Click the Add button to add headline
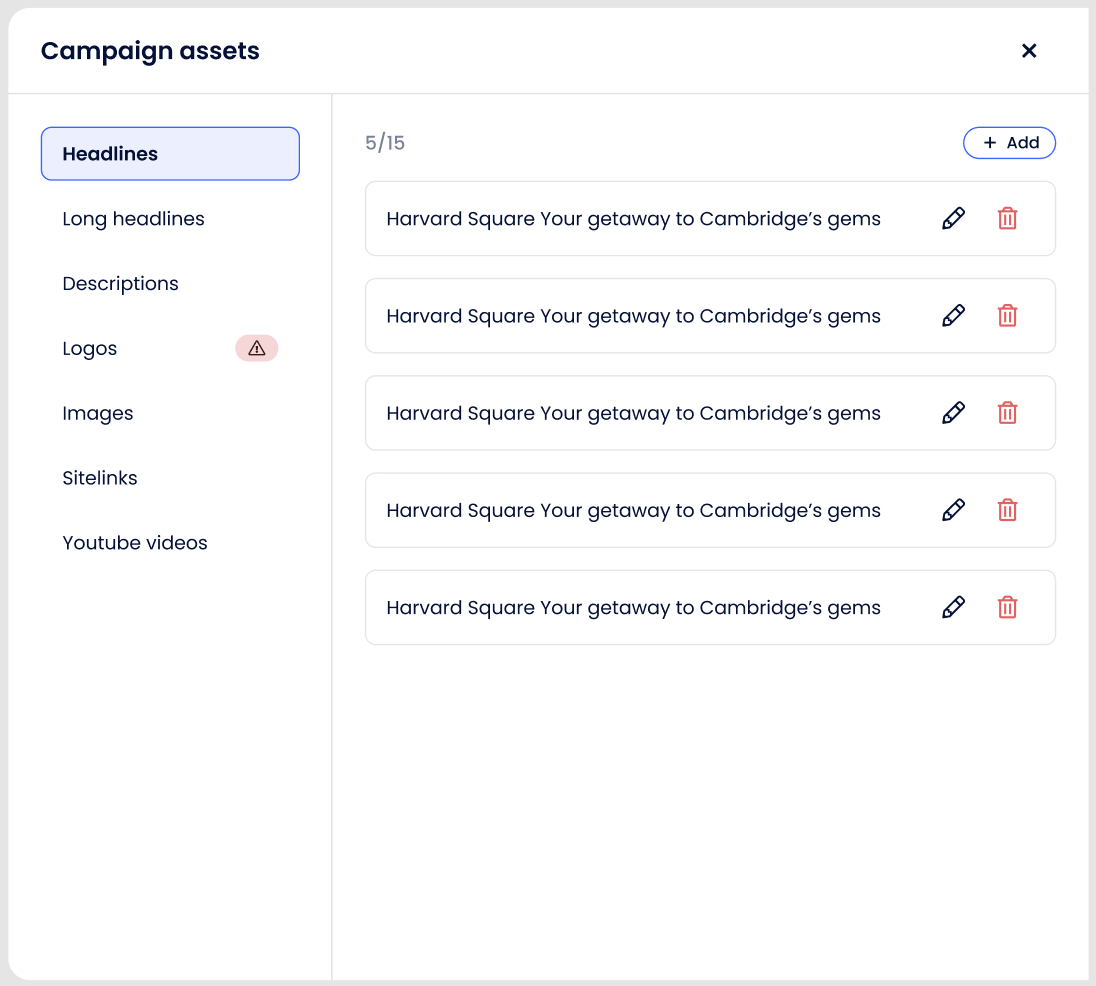The image size is (1096, 986). point(1009,143)
